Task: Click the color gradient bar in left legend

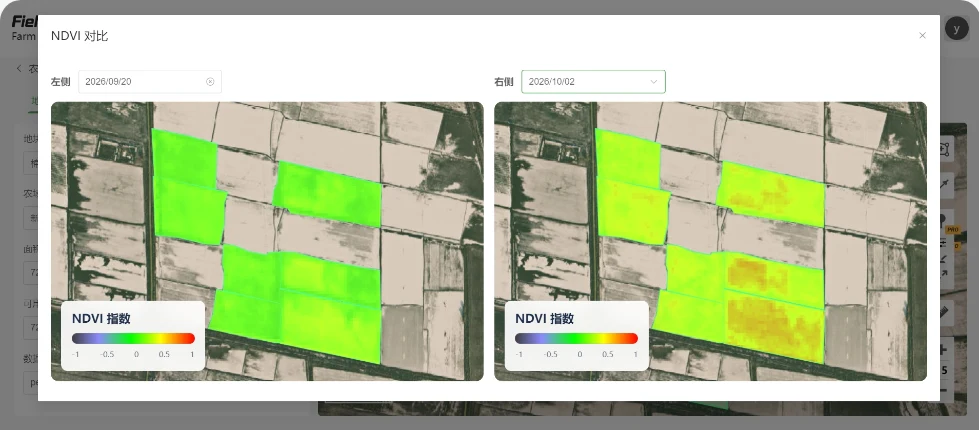Action: [x=134, y=338]
